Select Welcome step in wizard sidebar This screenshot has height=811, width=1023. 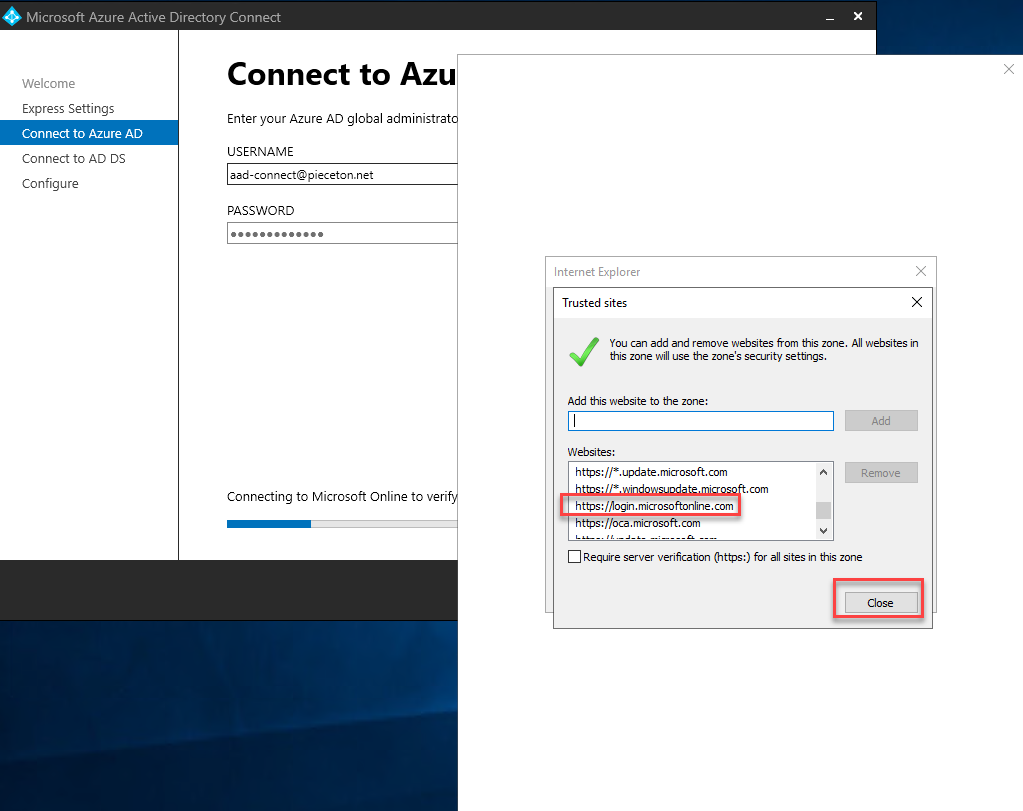coord(48,84)
